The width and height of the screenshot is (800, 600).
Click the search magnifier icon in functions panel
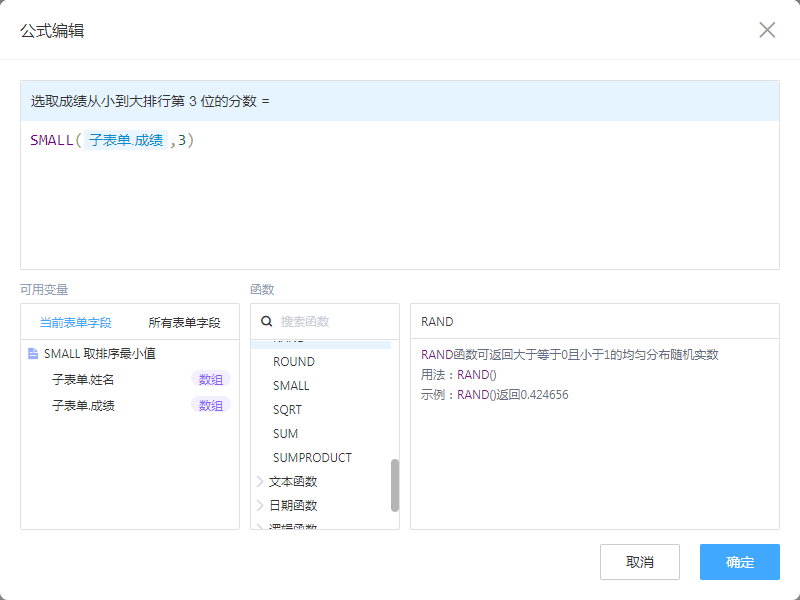pyautogui.click(x=267, y=322)
